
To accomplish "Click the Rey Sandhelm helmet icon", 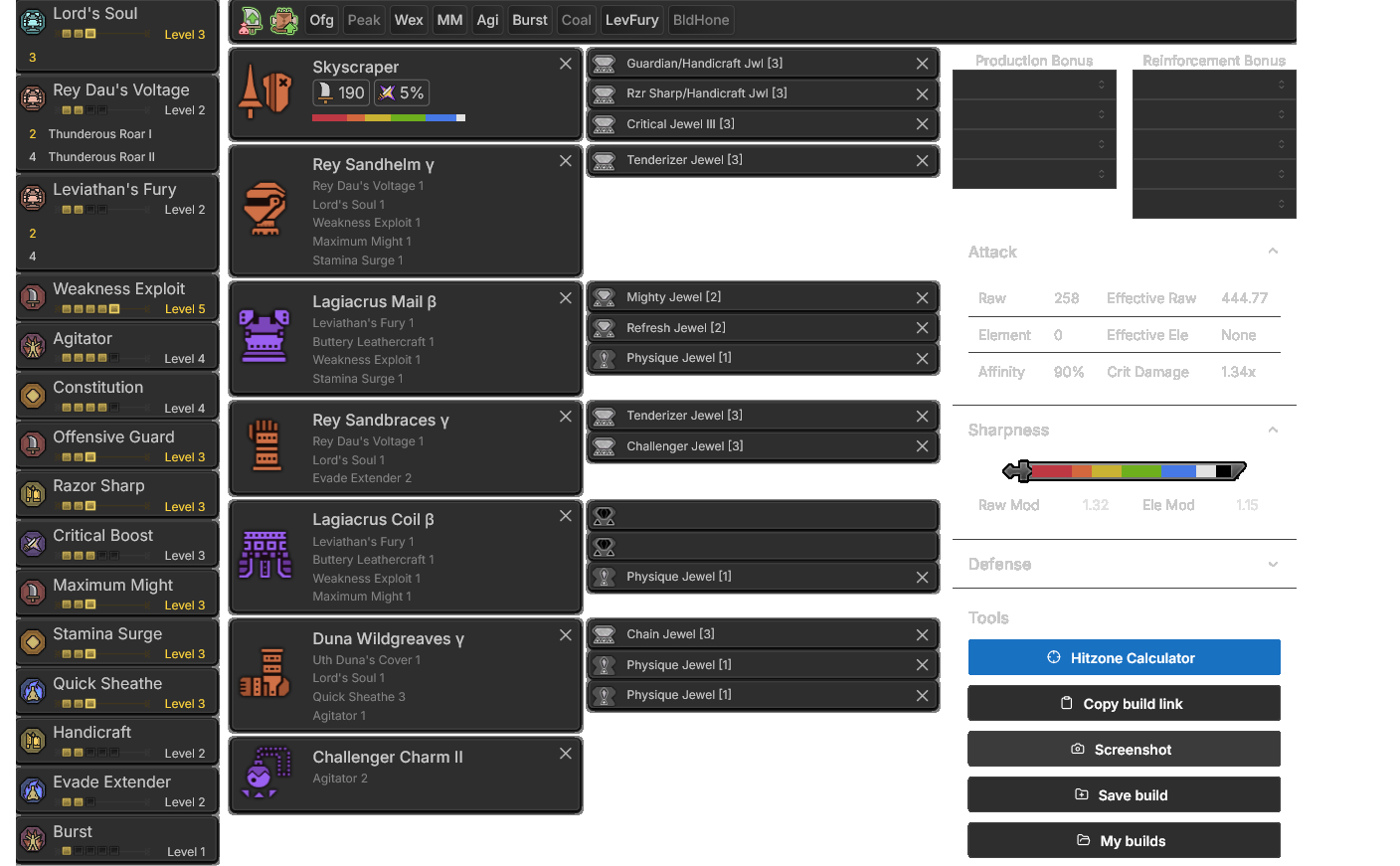I will click(264, 209).
